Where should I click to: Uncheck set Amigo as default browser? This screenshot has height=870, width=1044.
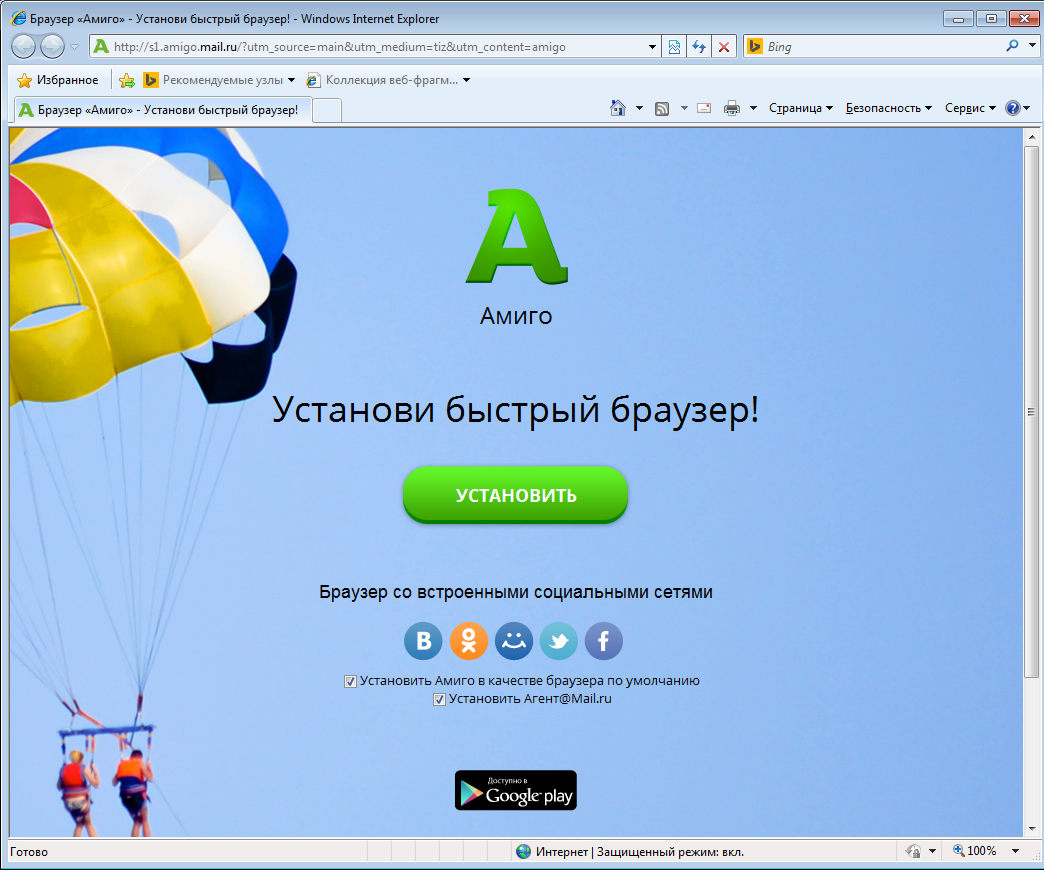(x=351, y=681)
